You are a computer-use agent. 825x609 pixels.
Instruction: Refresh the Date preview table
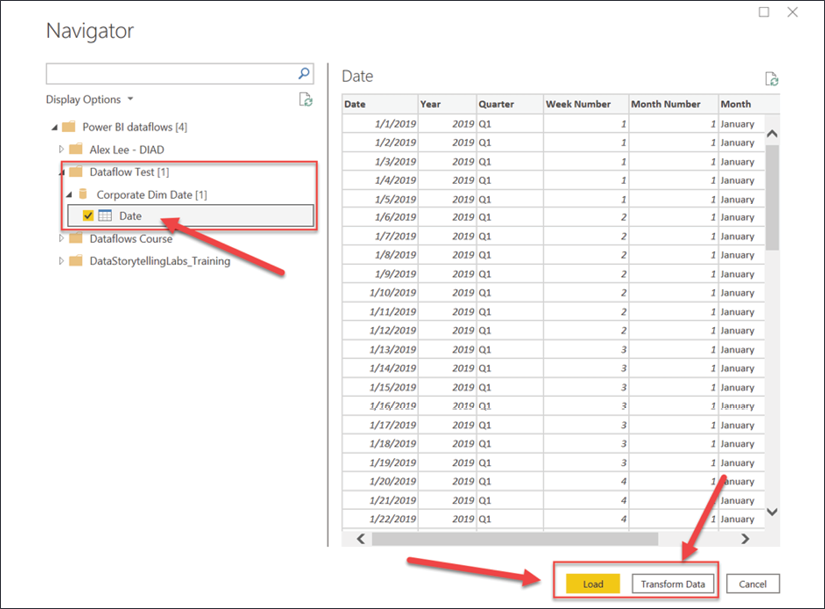pyautogui.click(x=771, y=79)
